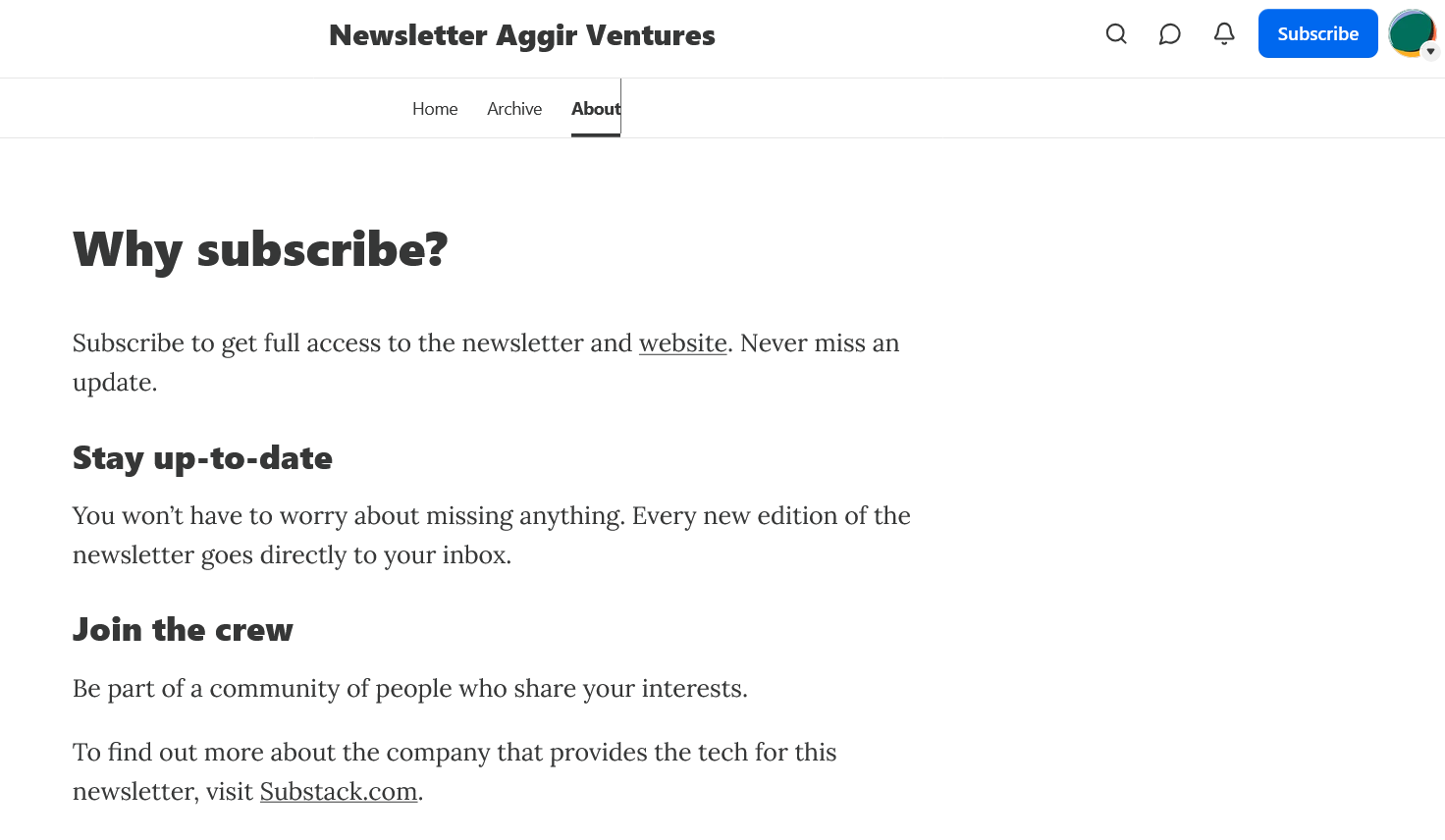This screenshot has height=840, width=1445.
Task: Click the 'To find out more' paragraph
Action: [x=455, y=772]
